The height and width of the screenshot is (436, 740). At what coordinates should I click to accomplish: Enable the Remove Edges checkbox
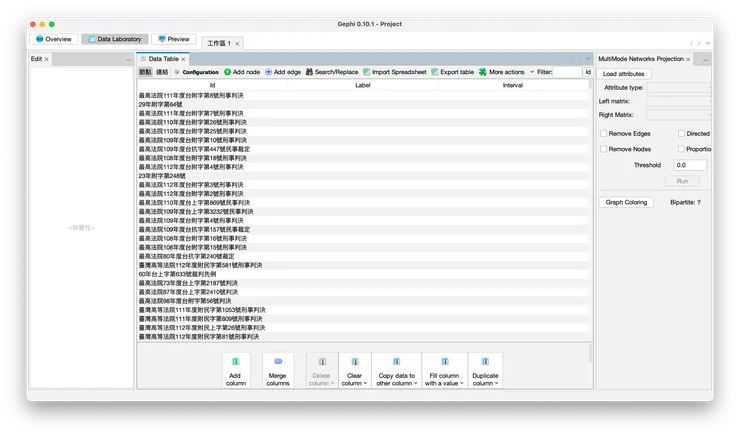604,134
